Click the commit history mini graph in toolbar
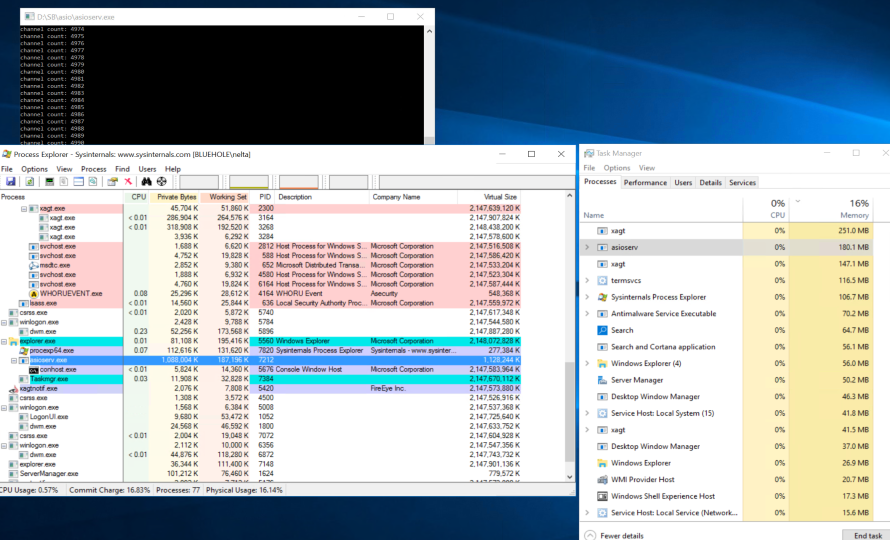890x540 pixels. pos(249,182)
